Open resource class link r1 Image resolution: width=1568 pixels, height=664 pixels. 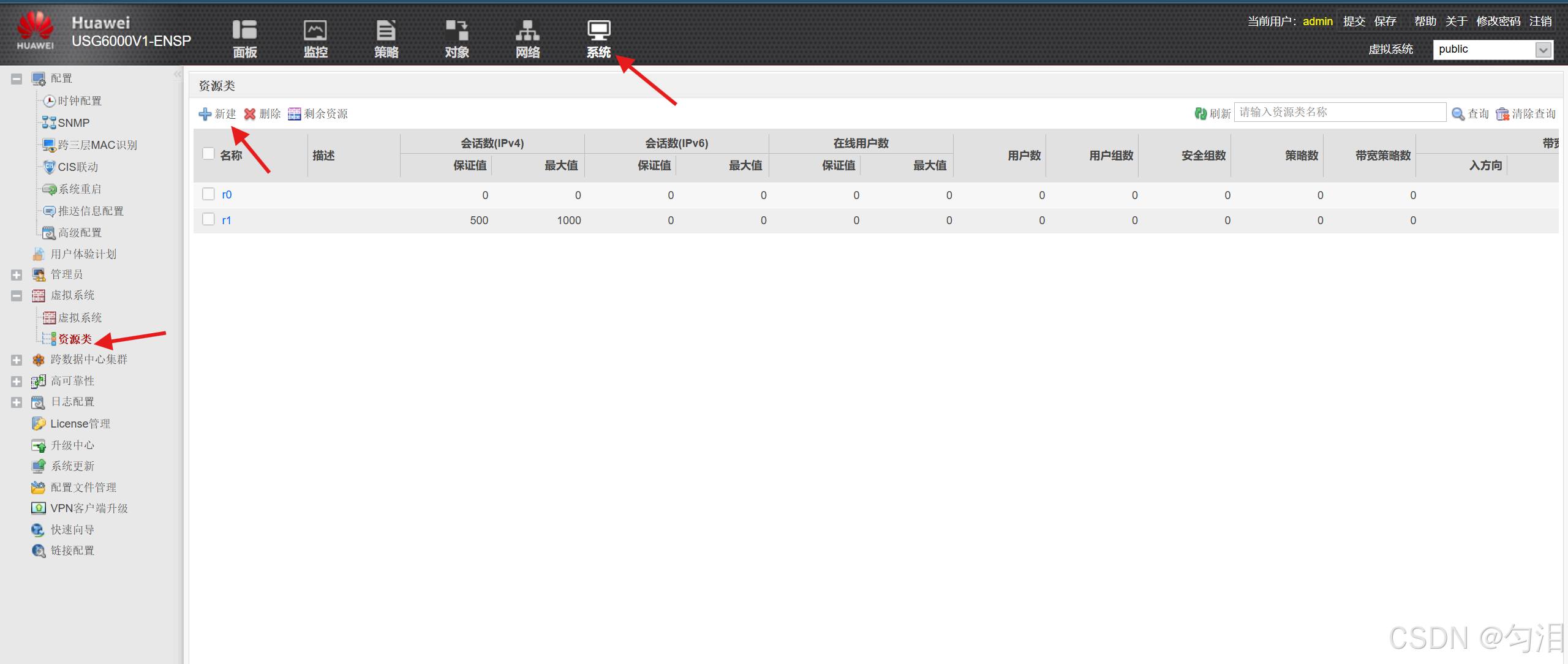226,221
